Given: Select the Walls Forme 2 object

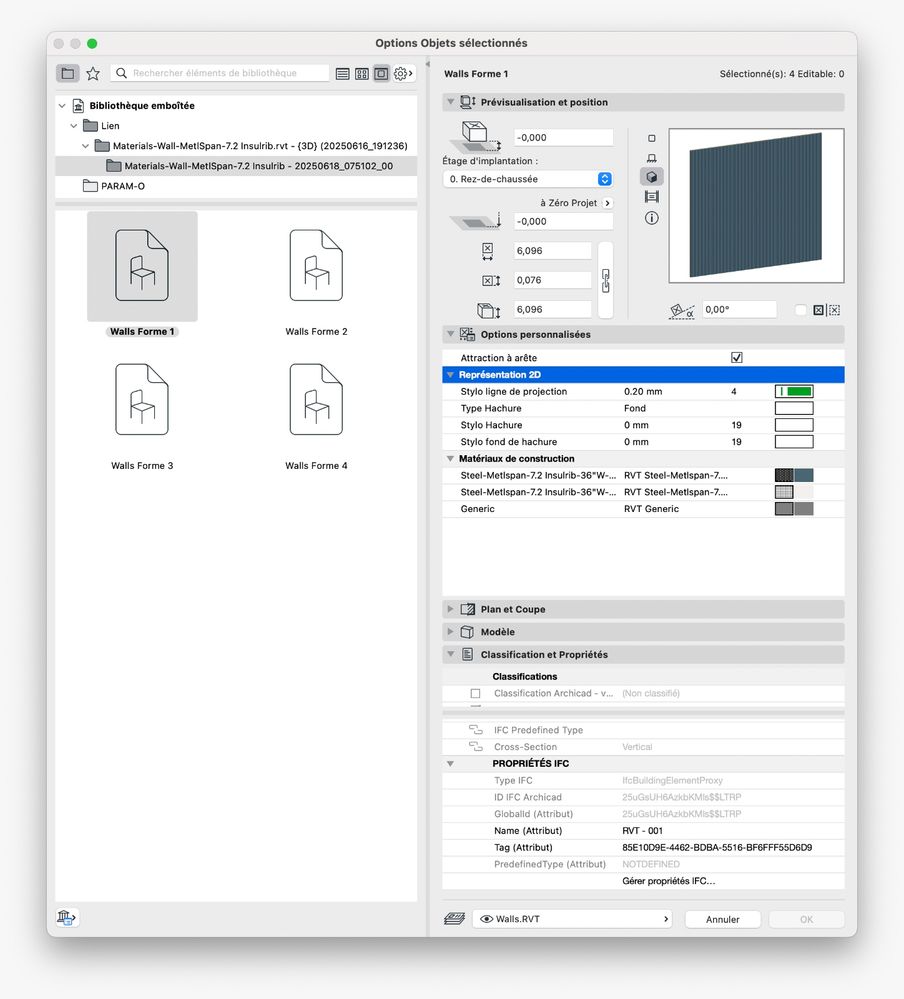Looking at the screenshot, I should tap(316, 265).
